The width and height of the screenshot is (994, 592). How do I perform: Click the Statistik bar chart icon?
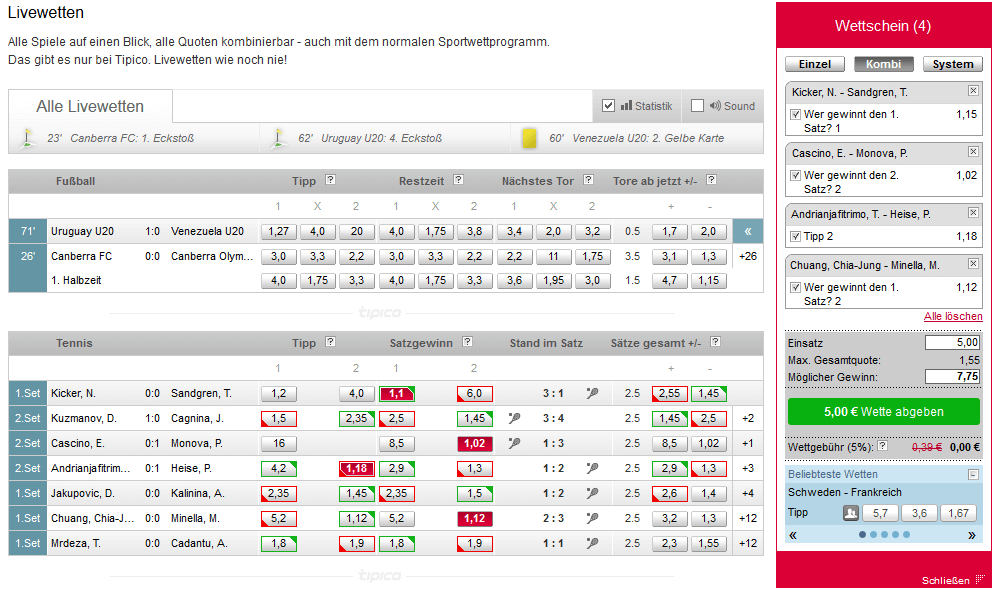pos(626,105)
